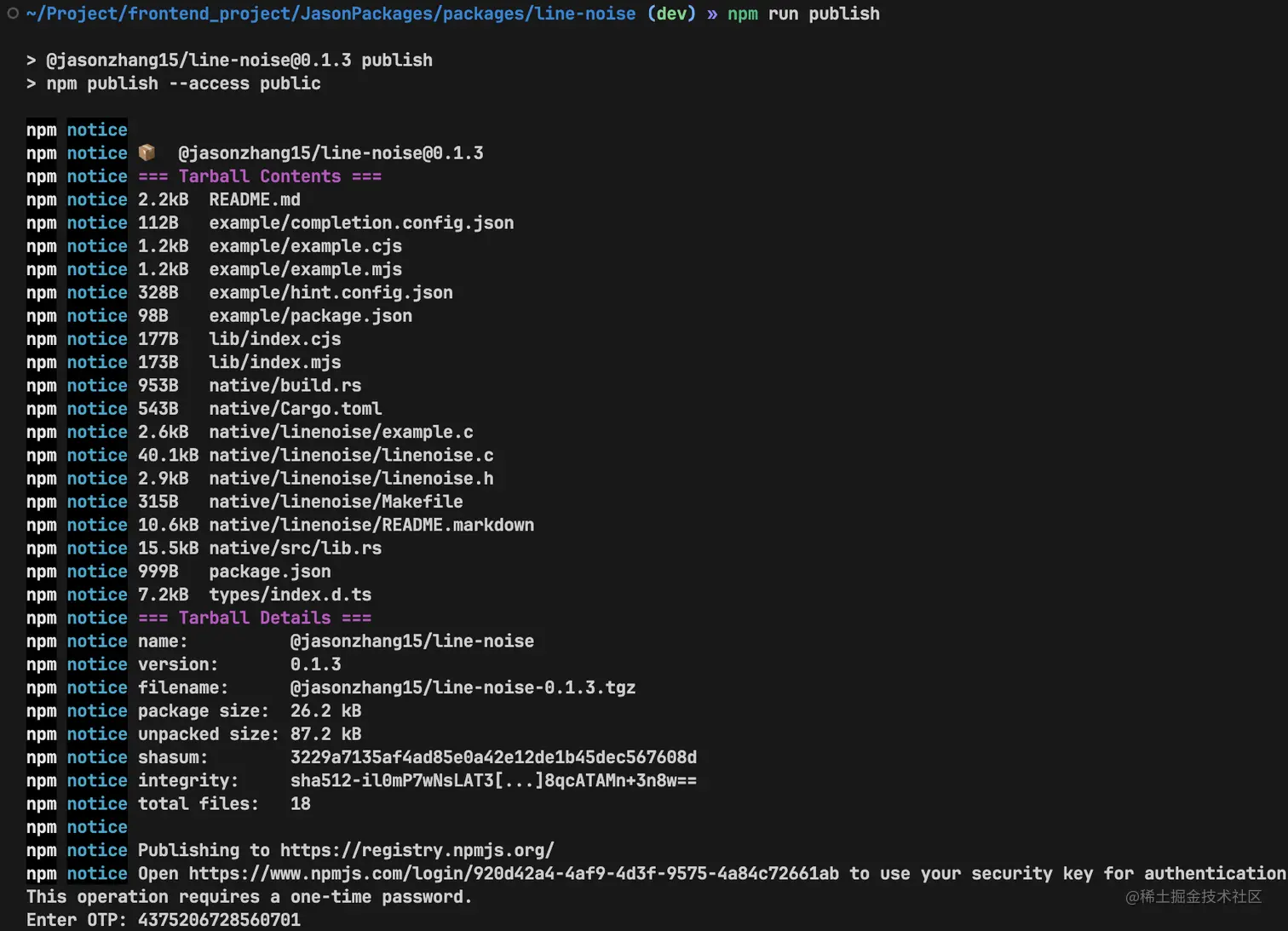Click 'lib/index.mjs' file entry

pos(275,362)
